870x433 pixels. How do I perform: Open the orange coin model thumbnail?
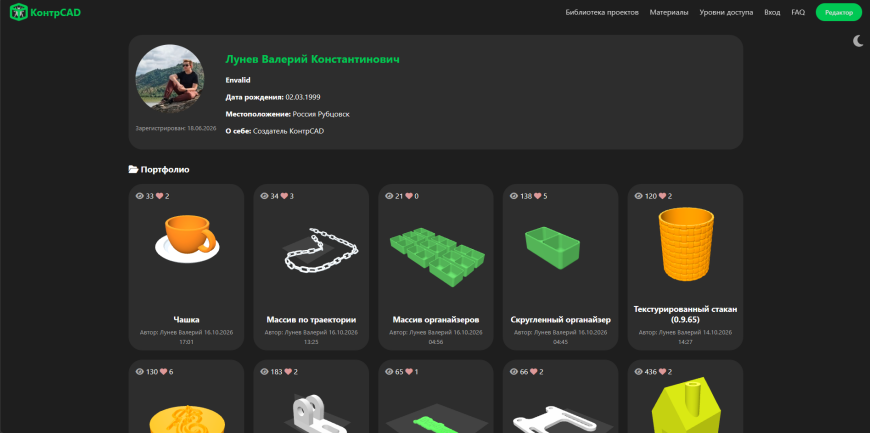[186, 419]
